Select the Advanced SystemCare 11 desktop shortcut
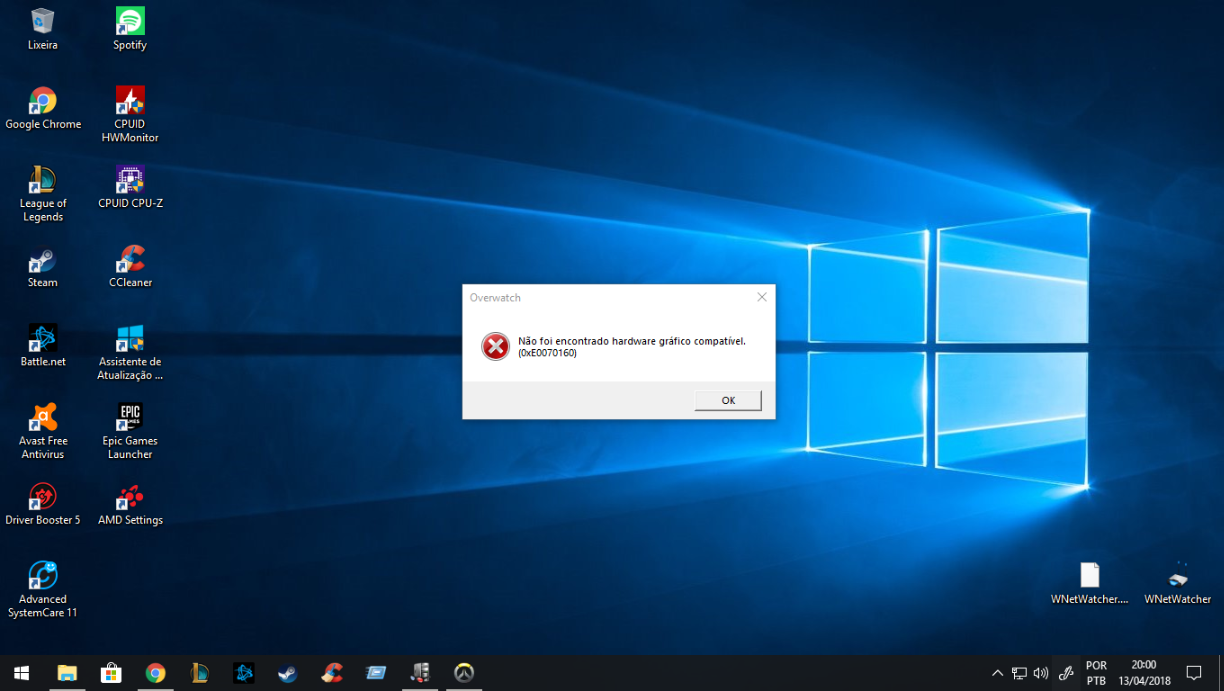The height and width of the screenshot is (691, 1224). tap(43, 590)
